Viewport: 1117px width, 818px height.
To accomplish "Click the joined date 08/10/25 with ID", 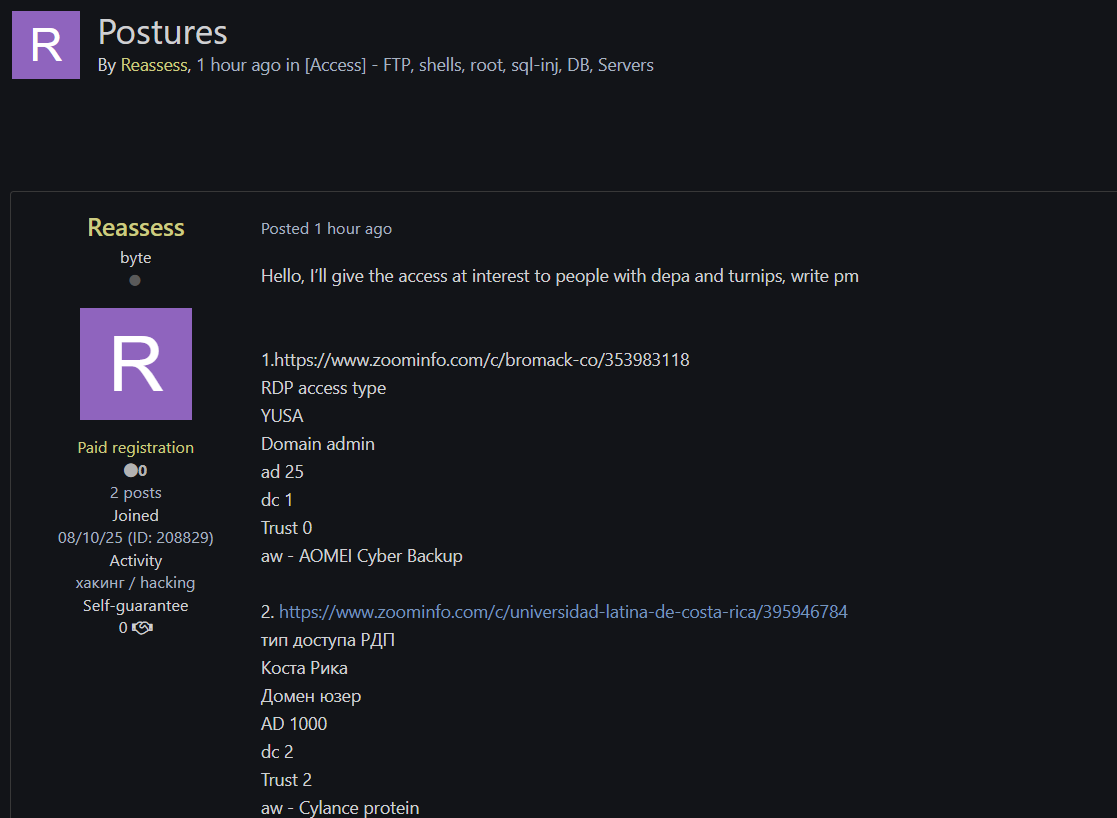I will [136, 538].
